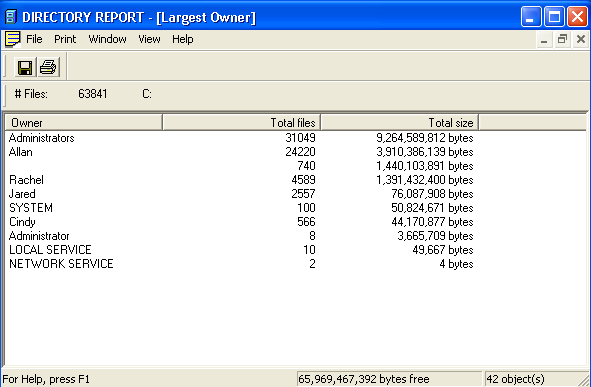
Task: Click the 24220 total files value
Action: 300,152
